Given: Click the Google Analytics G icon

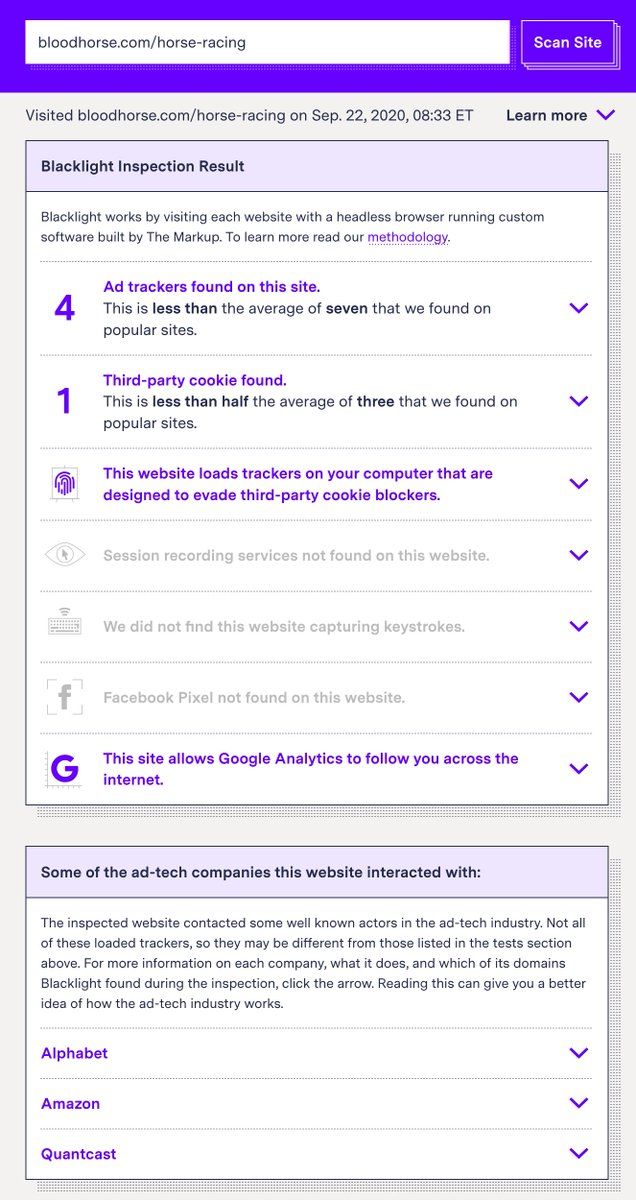Looking at the screenshot, I should 65,769.
